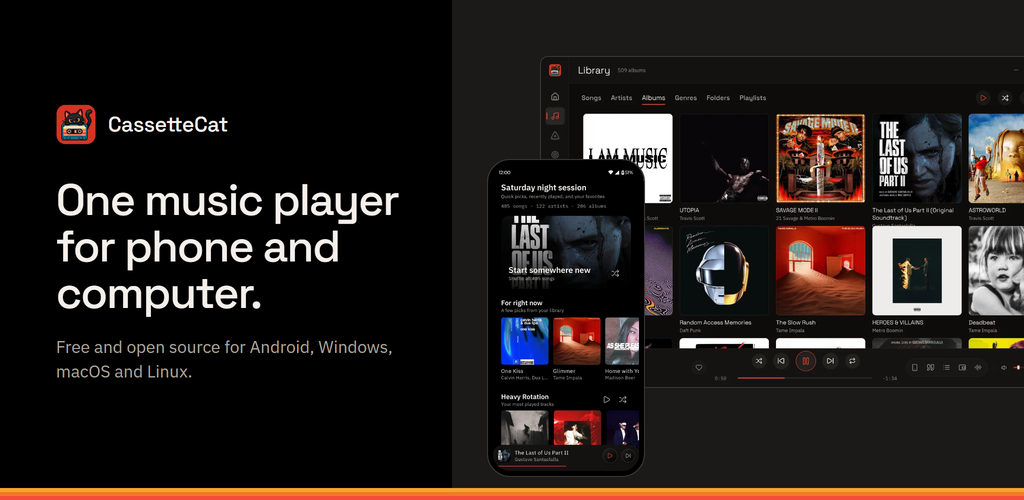Open Madison Beer cover on phone

click(622, 341)
